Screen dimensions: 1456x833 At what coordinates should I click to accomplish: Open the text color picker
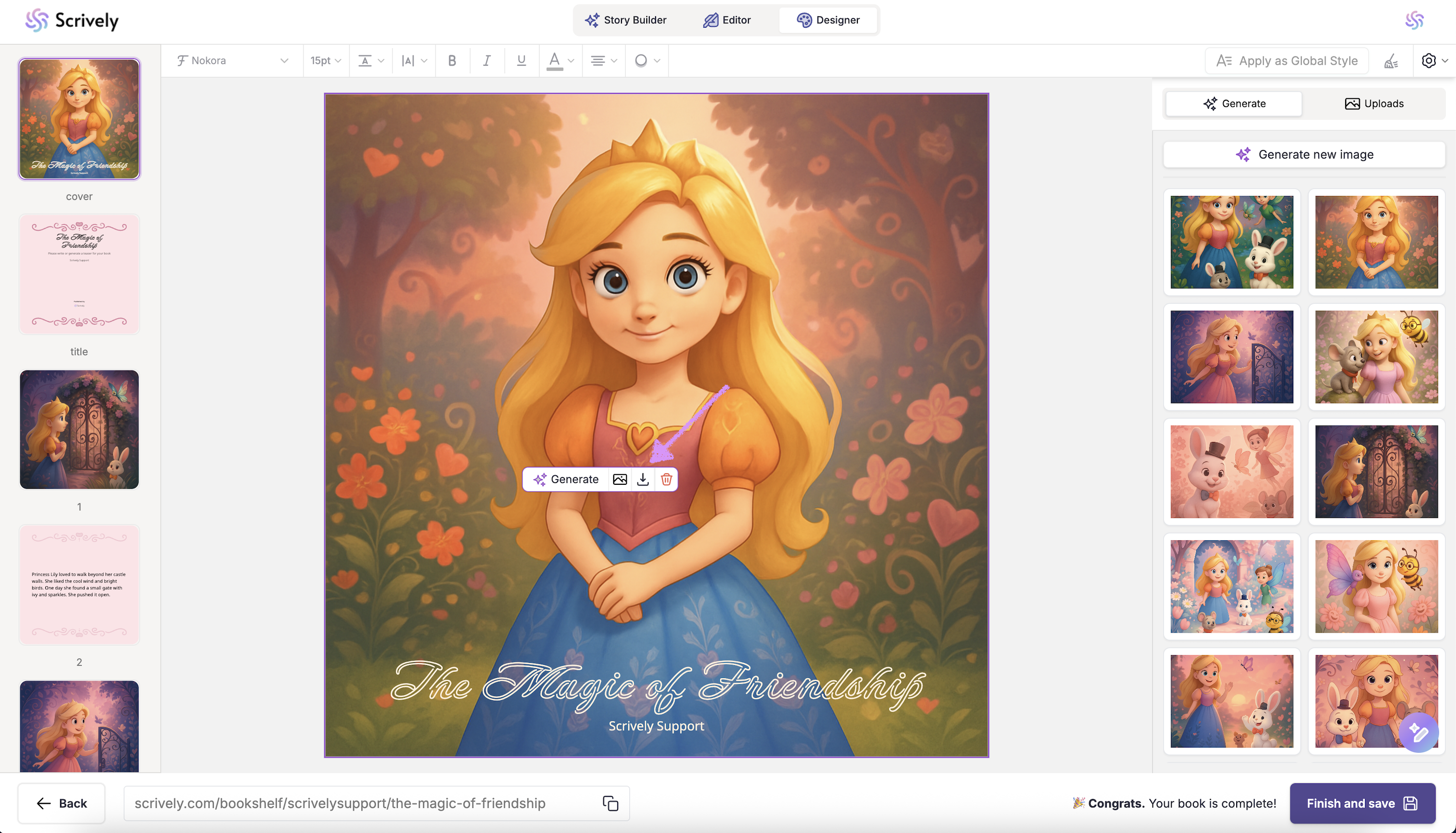560,61
